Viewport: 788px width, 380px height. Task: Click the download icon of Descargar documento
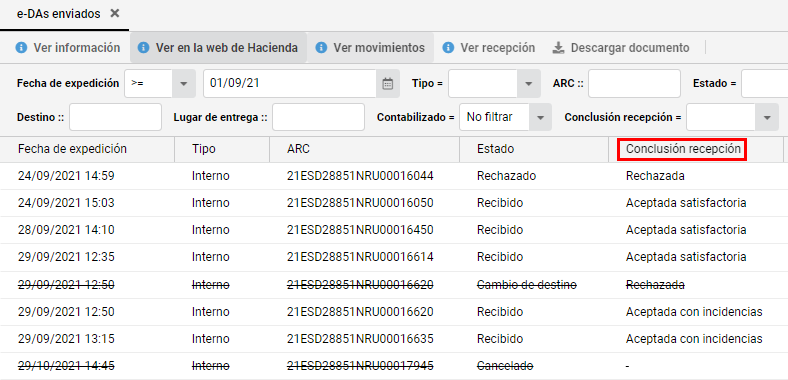(x=558, y=48)
